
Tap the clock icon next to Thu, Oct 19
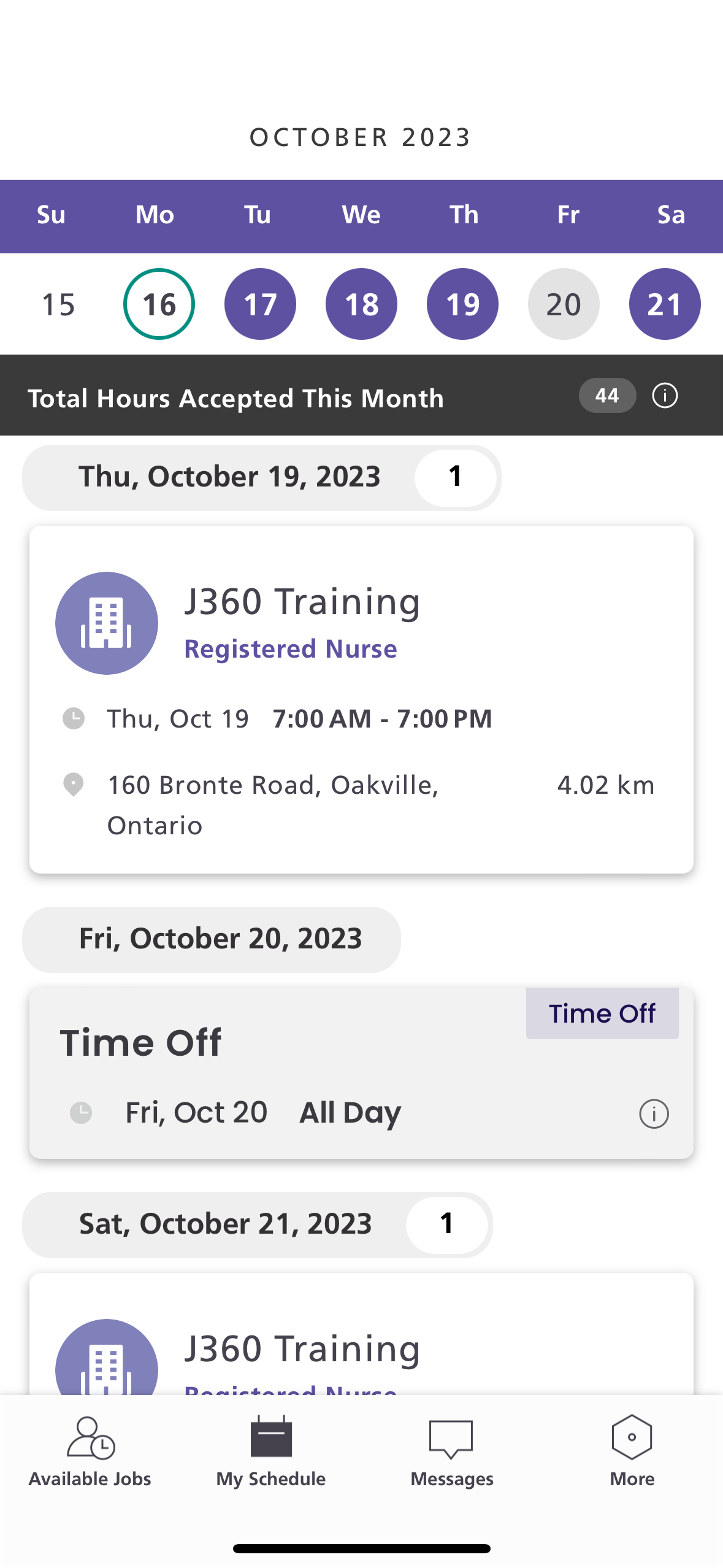point(74,718)
